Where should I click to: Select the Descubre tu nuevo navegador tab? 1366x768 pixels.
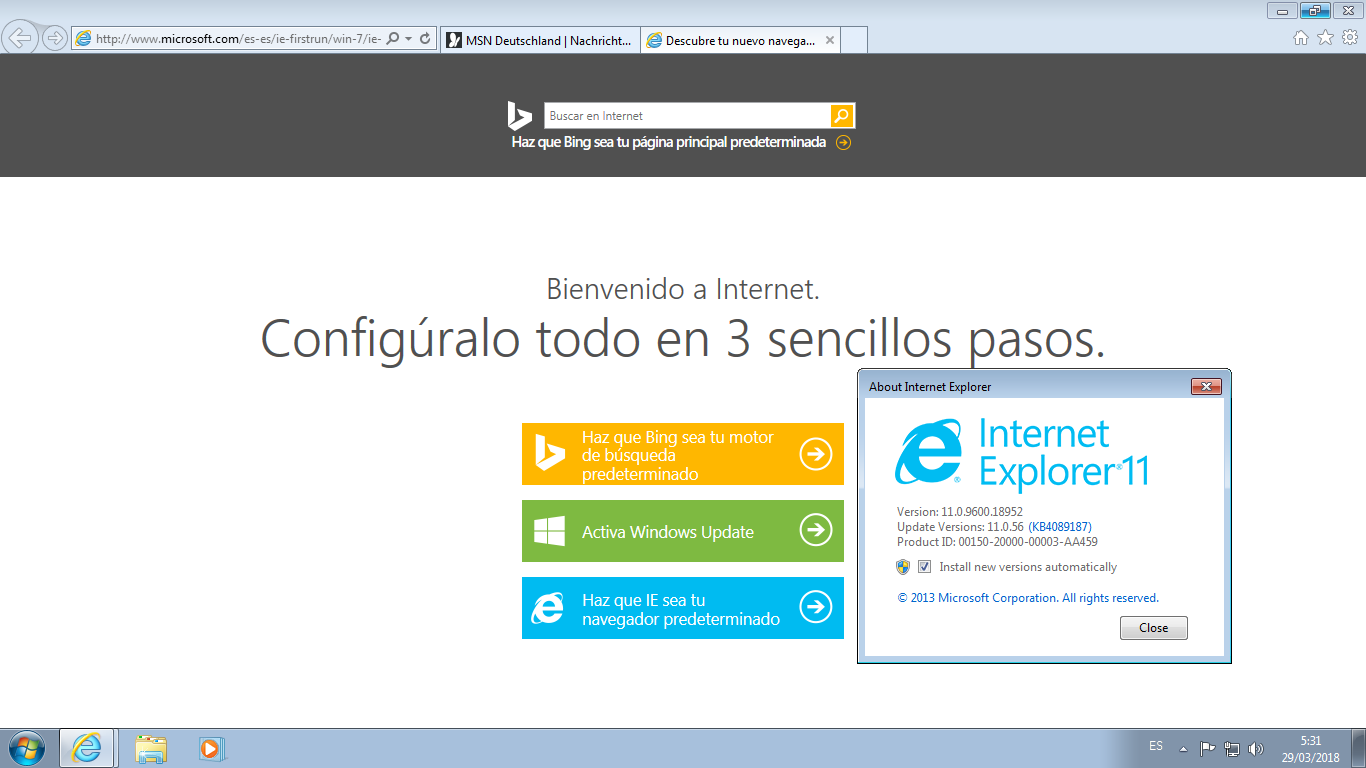click(x=740, y=40)
